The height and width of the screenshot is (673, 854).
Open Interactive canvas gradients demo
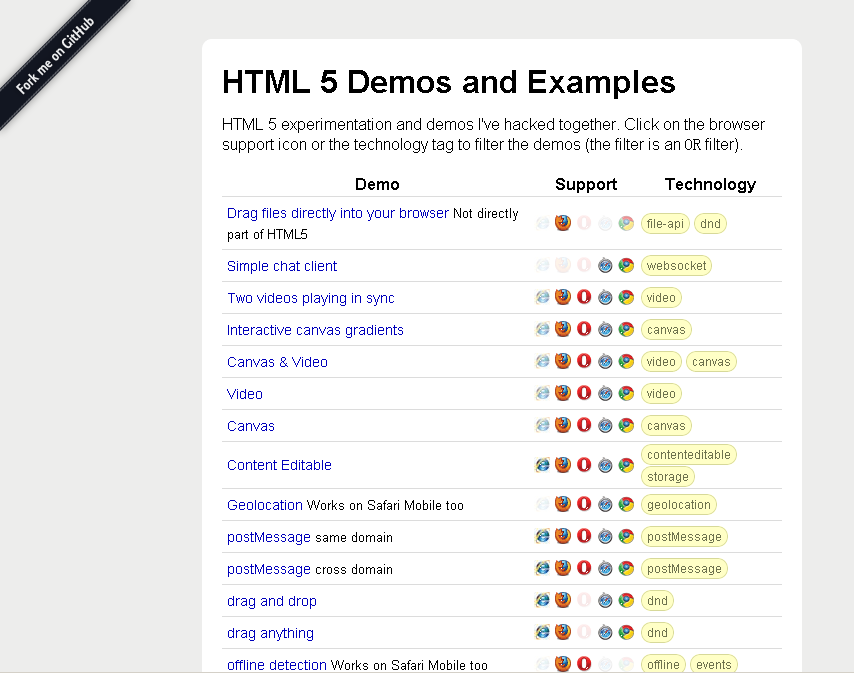pos(315,330)
